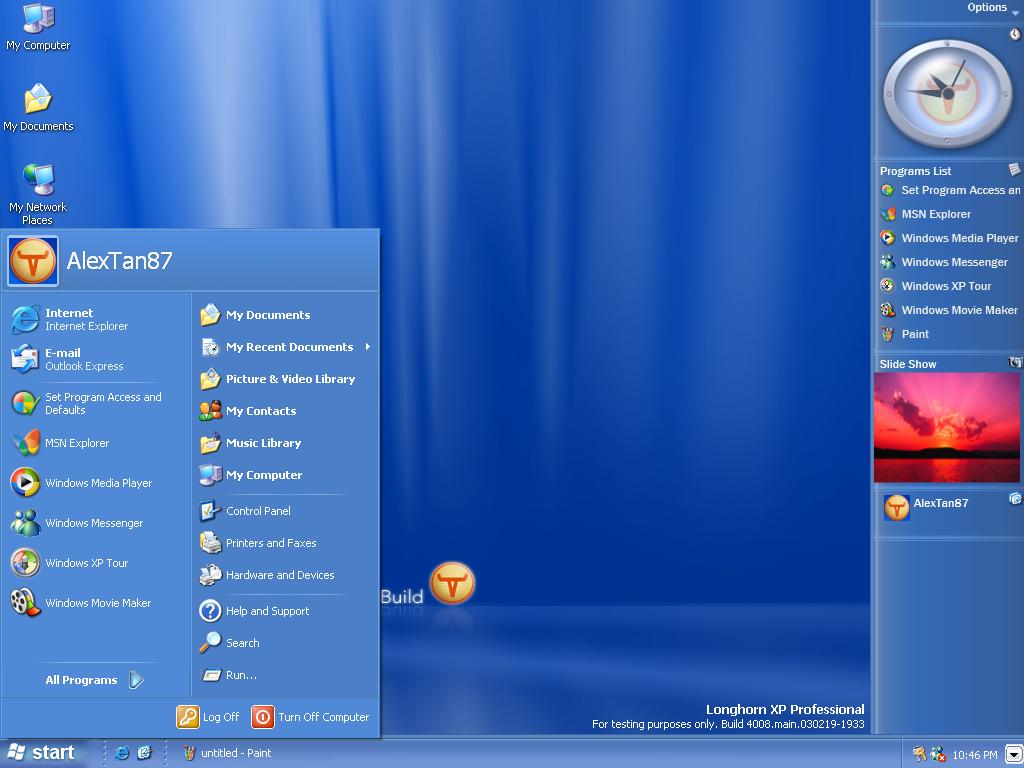Open Control Panel
This screenshot has width=1024, height=768.
pos(285,511)
